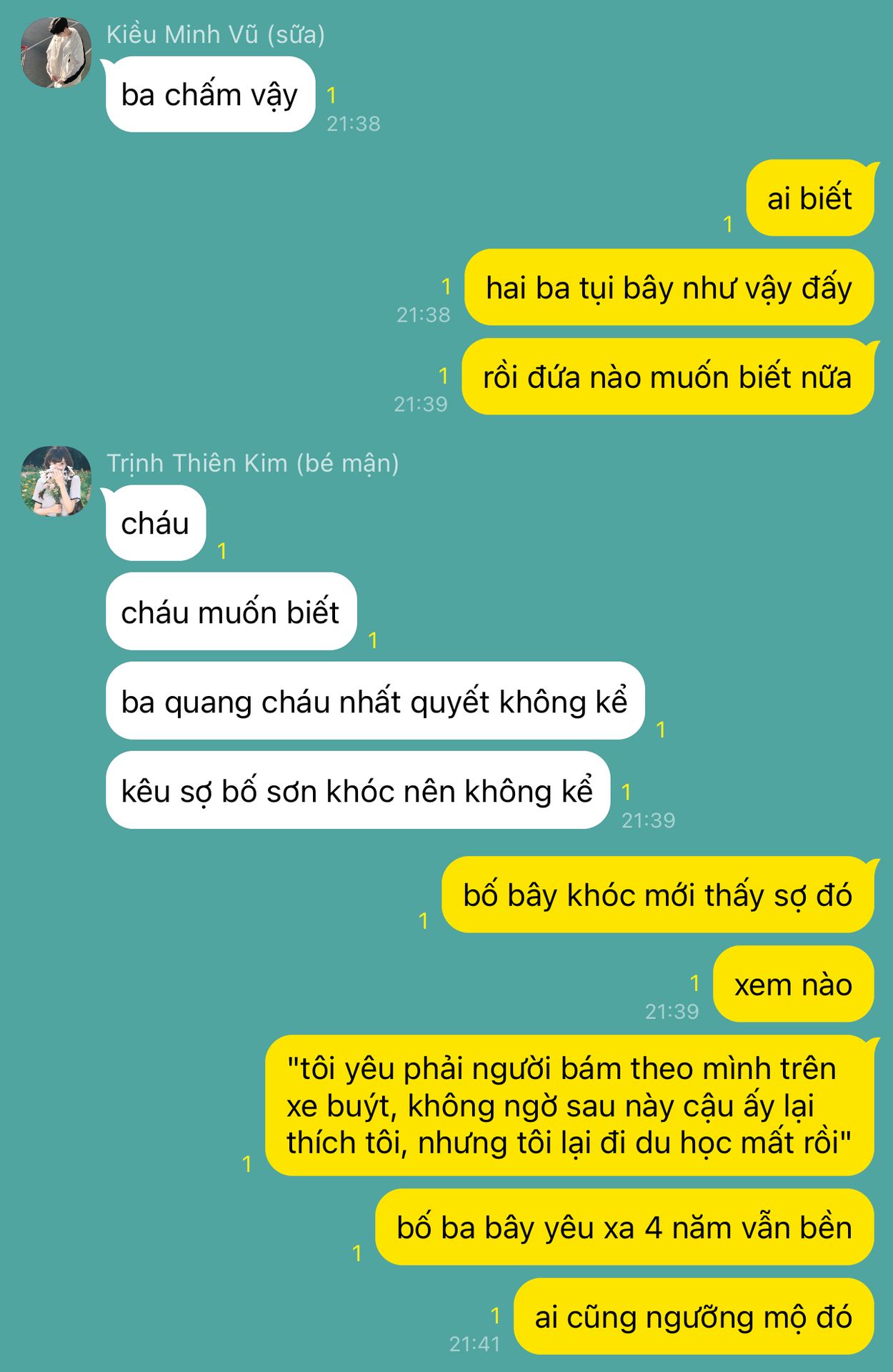Select the yellow bubble "ai biết"
The width and height of the screenshot is (893, 1372).
(x=810, y=198)
